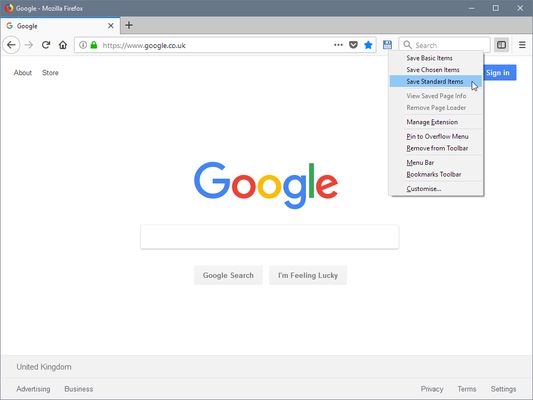Choose Save Chosen Items
533x400 pixels.
coord(436,70)
